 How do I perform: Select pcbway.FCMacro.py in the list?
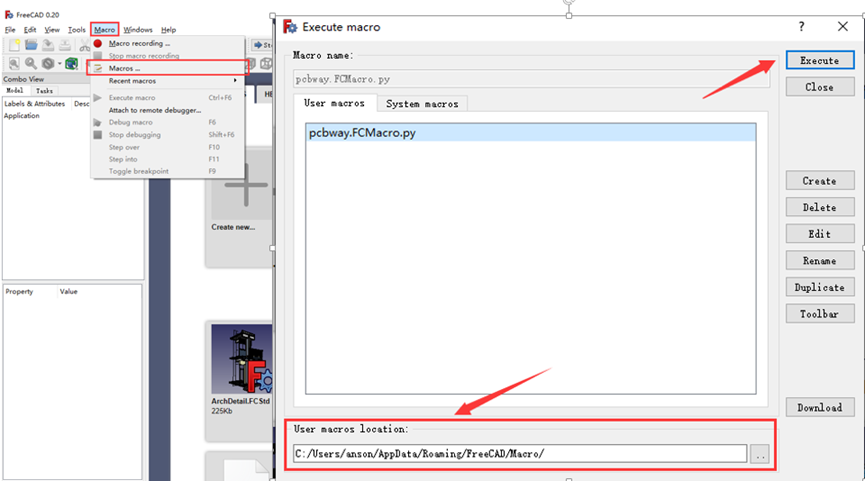click(x=530, y=132)
